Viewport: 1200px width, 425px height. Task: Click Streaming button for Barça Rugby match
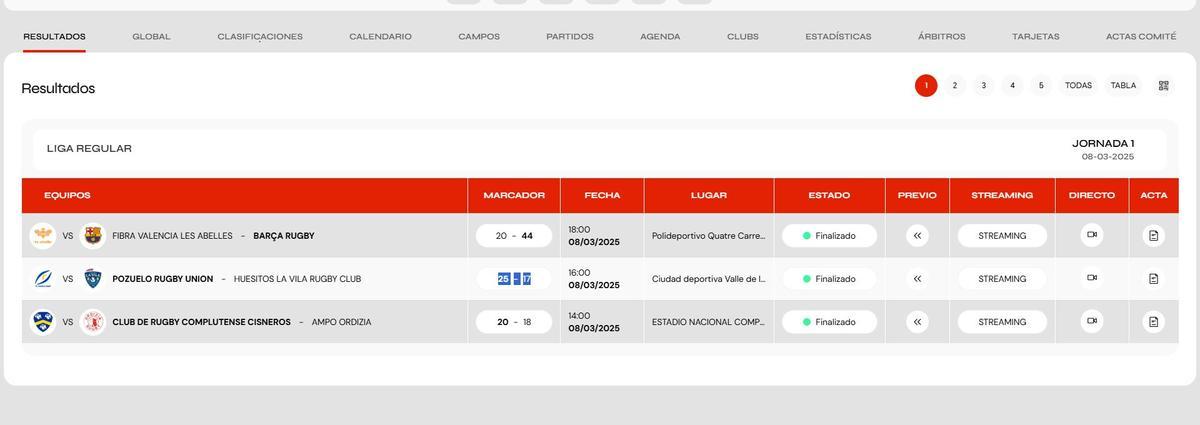1002,236
